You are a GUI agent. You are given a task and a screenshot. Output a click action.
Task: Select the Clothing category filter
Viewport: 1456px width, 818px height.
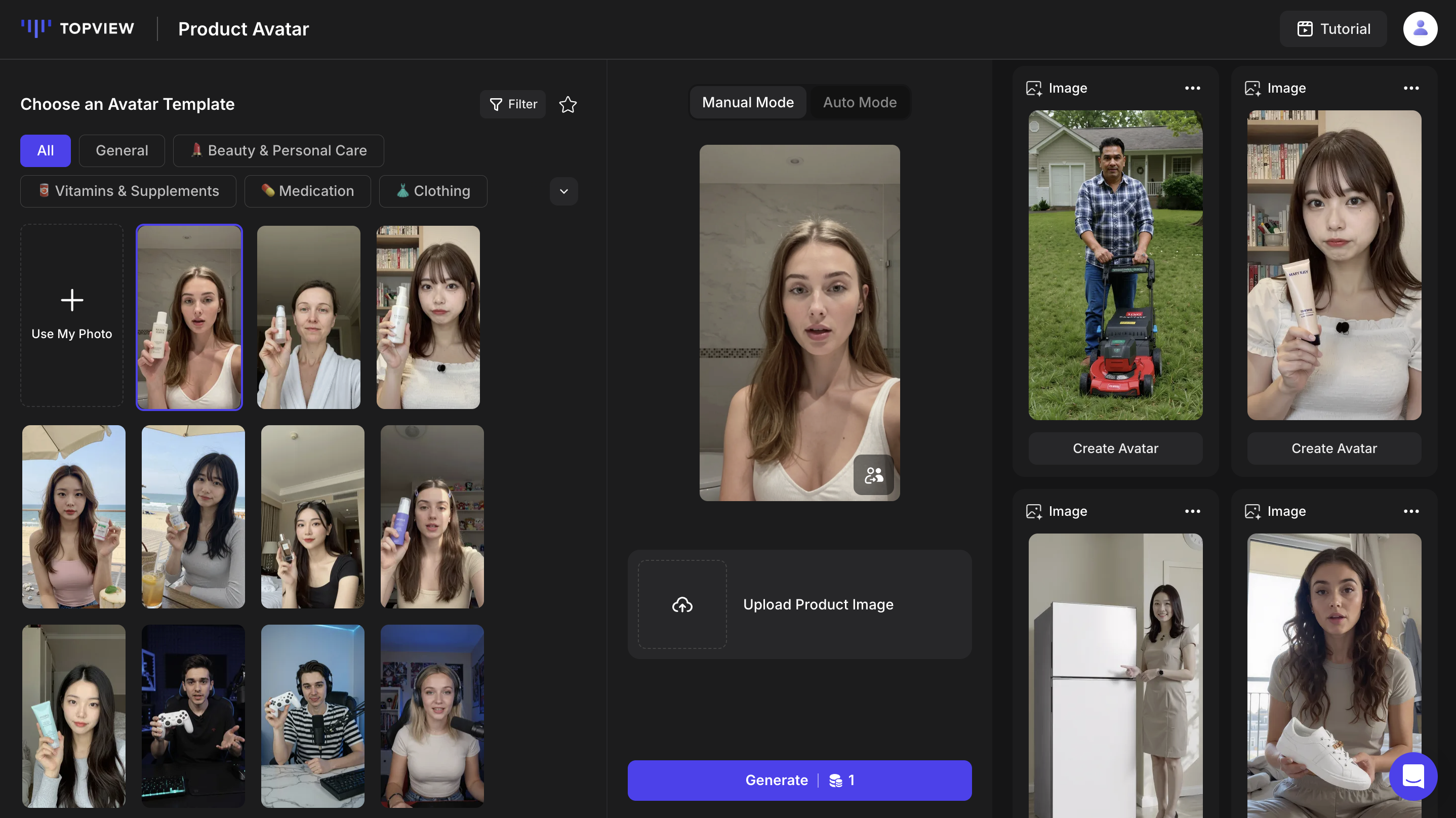click(x=433, y=191)
